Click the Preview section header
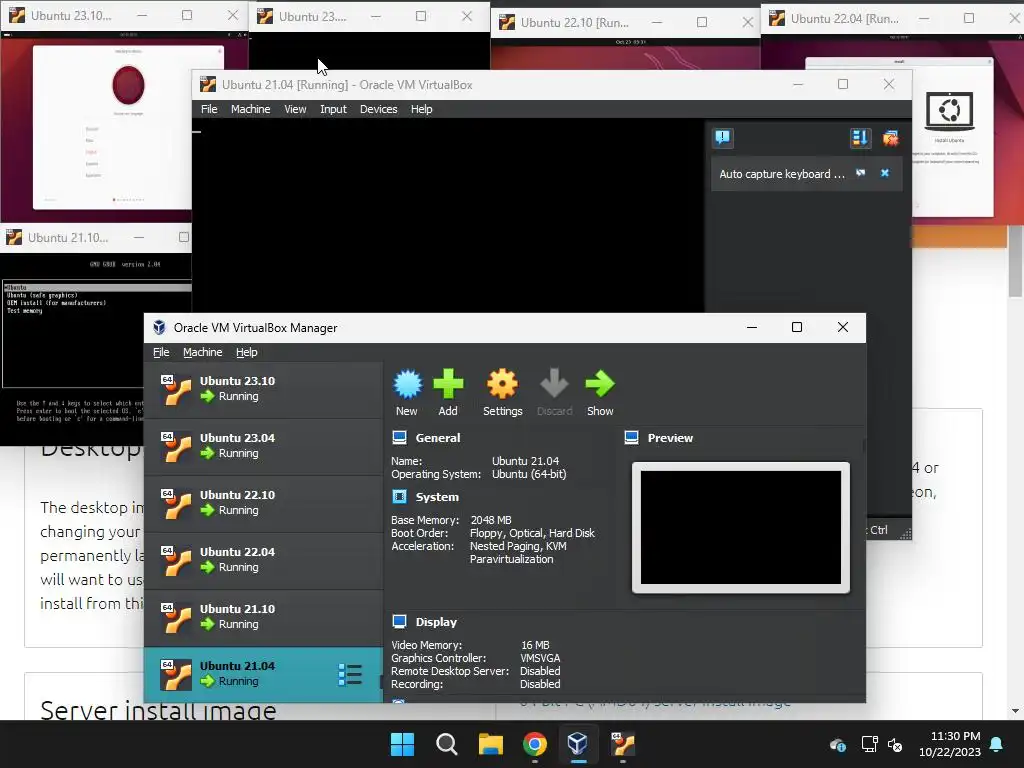The width and height of the screenshot is (1024, 768). [670, 438]
